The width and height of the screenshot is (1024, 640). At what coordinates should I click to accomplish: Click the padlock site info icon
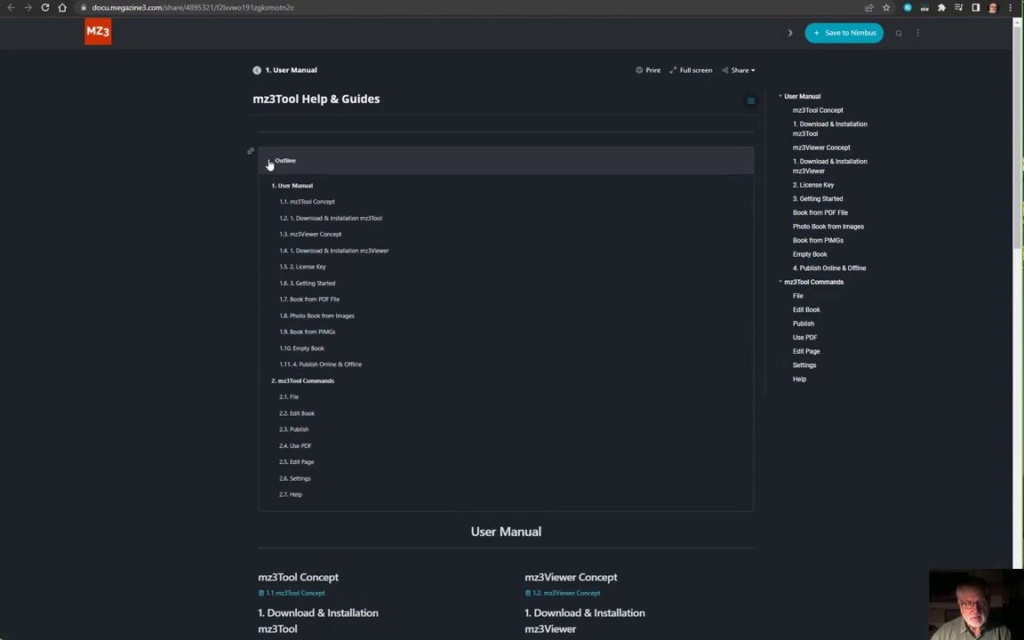83,8
